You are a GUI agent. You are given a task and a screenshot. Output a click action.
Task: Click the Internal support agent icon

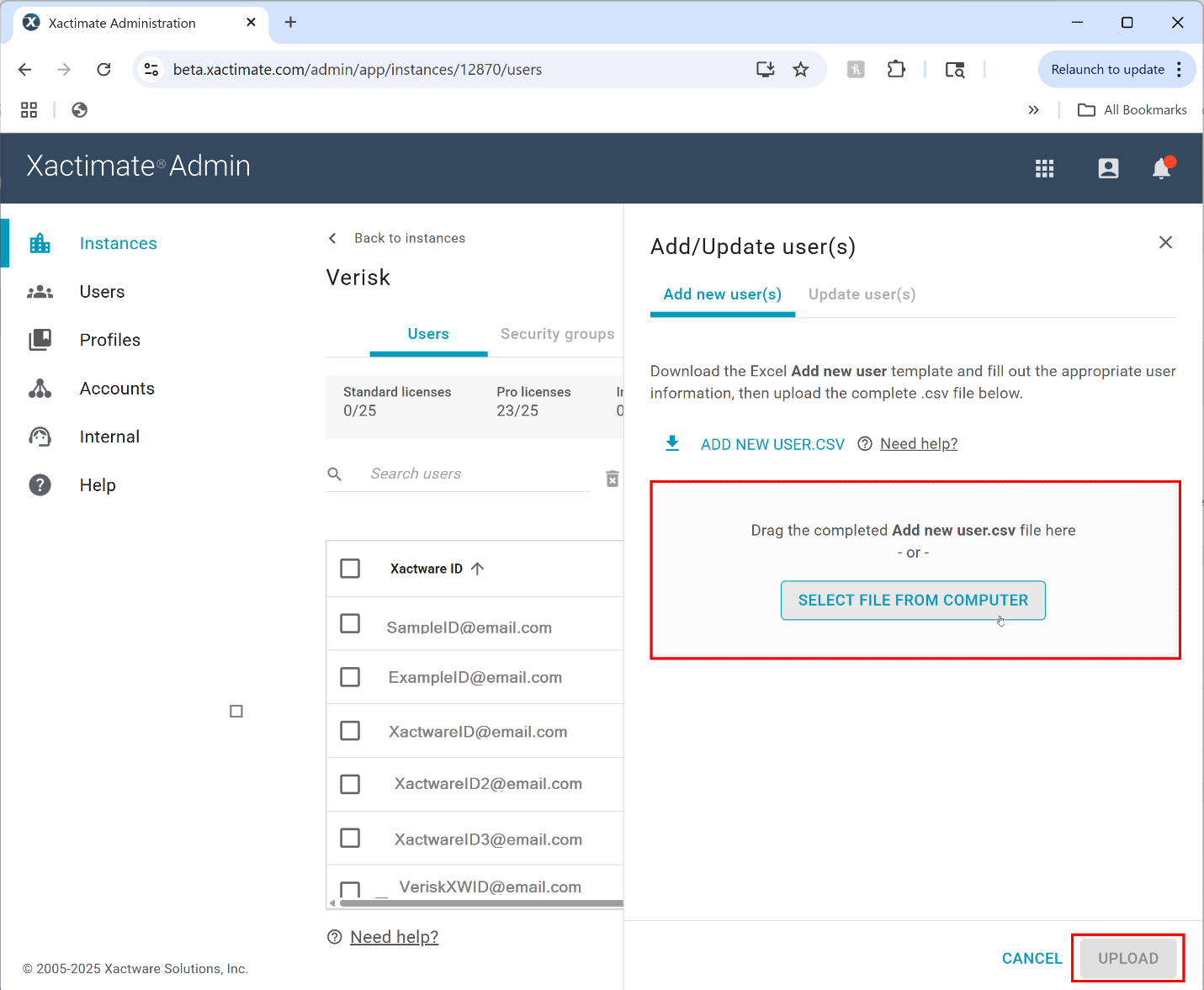click(x=40, y=437)
